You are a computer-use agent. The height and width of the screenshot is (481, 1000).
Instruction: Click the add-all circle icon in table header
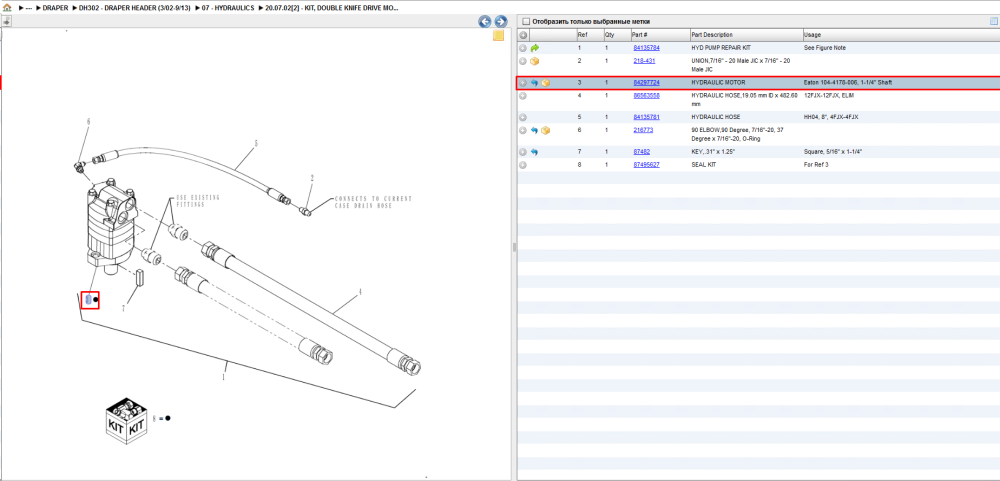523,34
